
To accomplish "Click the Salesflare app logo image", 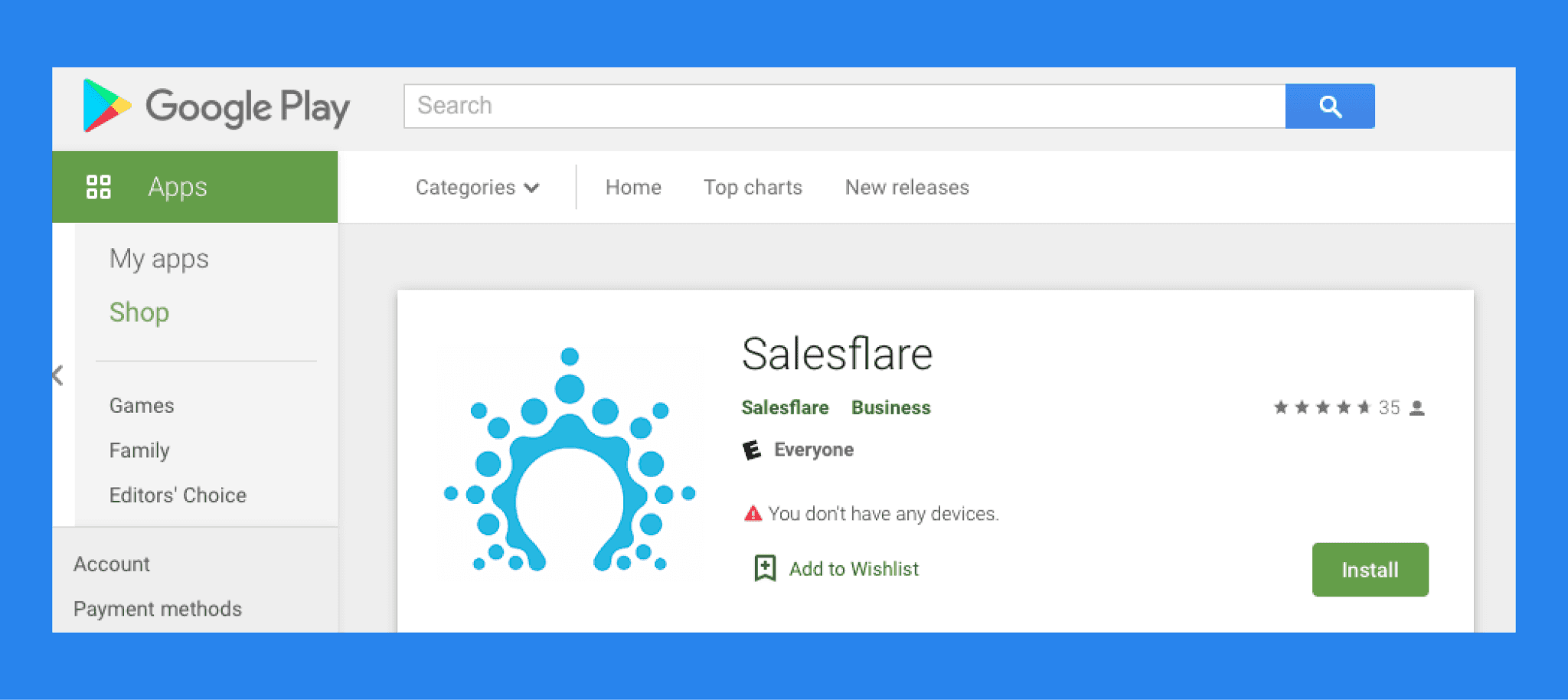I will coord(570,460).
